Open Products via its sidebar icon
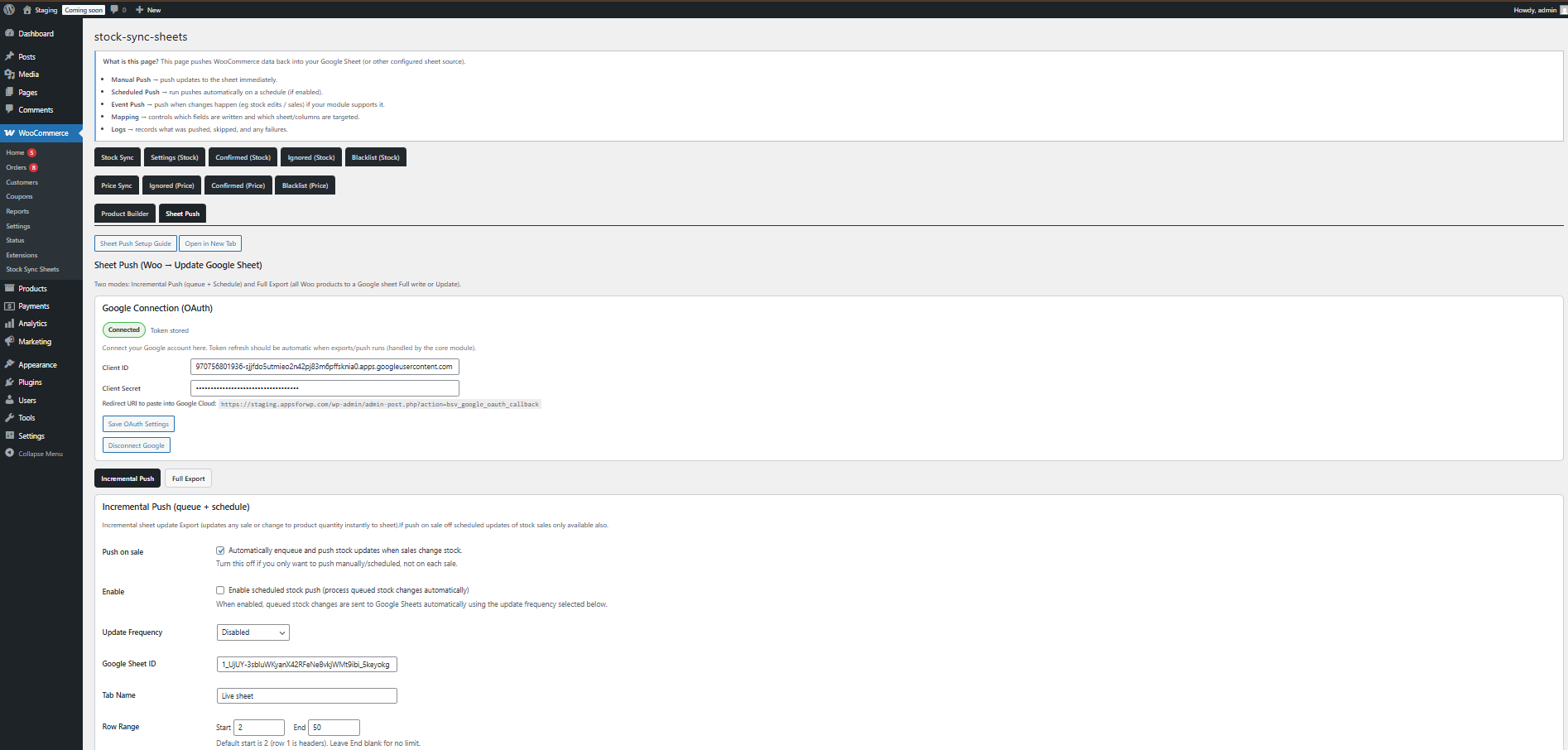This screenshot has height=750, width=1568. [11, 288]
